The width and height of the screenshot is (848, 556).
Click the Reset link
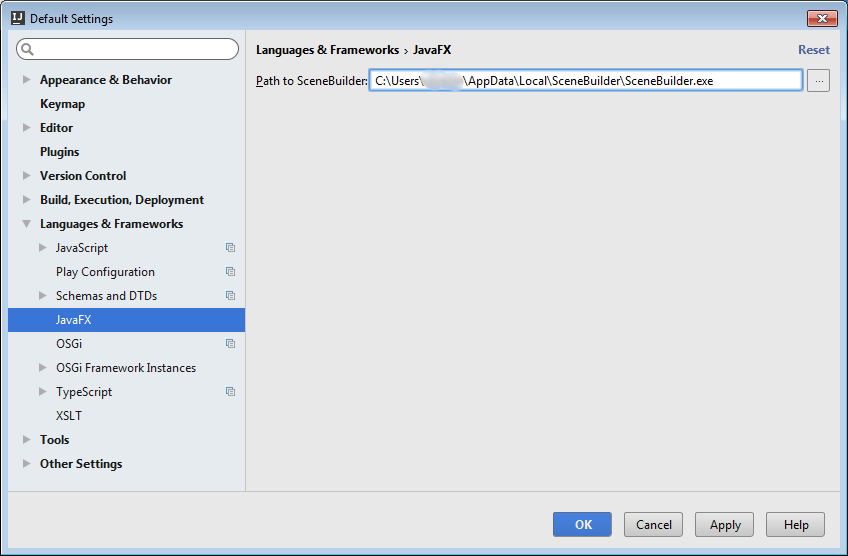814,50
